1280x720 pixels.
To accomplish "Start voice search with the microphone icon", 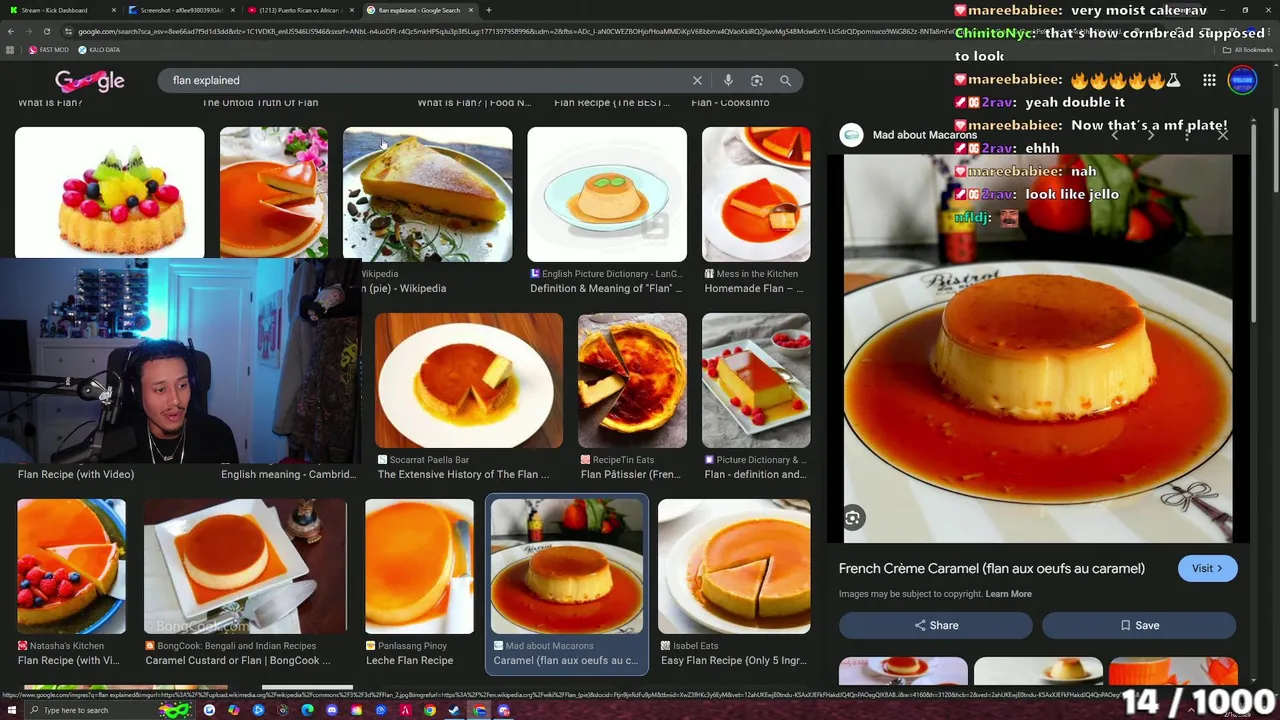I will click(x=728, y=80).
